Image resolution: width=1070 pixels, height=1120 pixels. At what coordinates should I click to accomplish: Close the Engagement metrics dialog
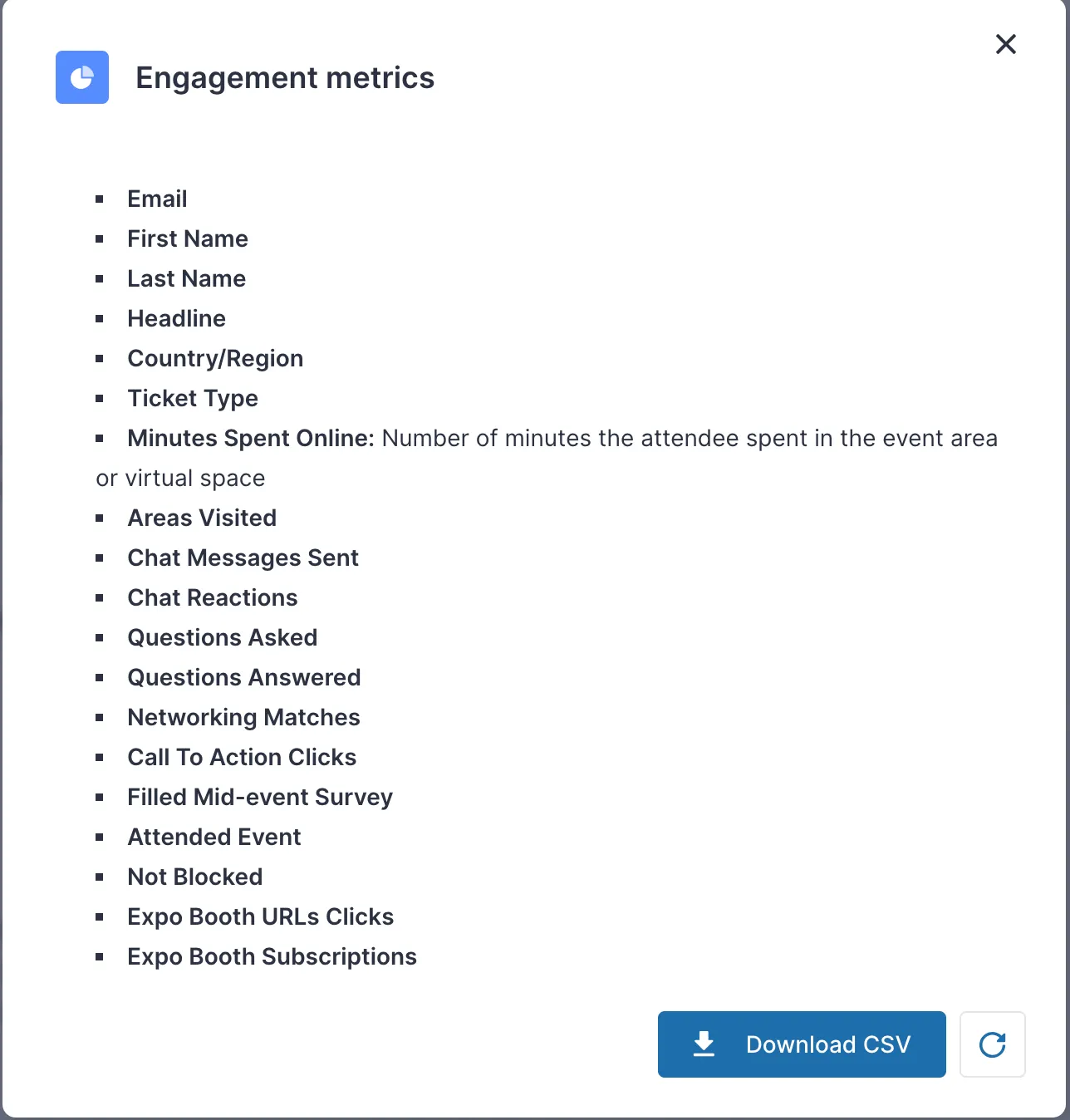point(1005,44)
